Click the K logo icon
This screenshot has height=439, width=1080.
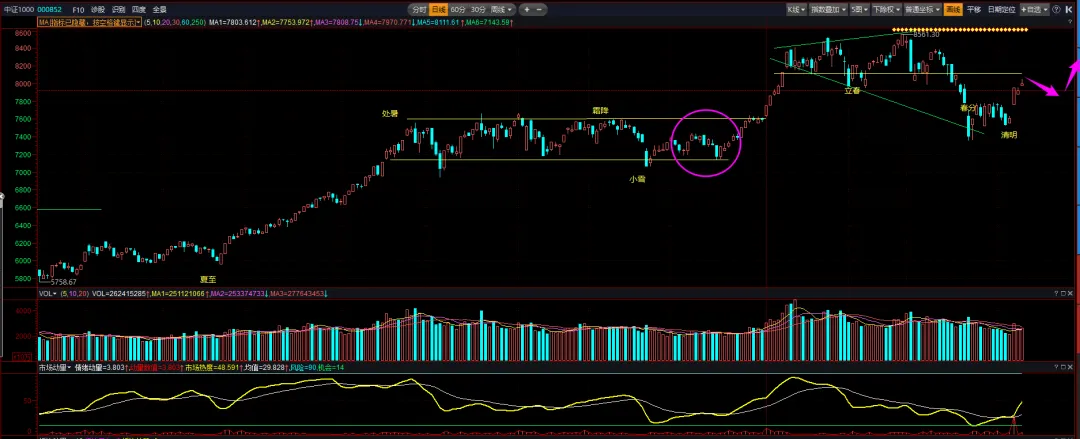tap(1070, 10)
